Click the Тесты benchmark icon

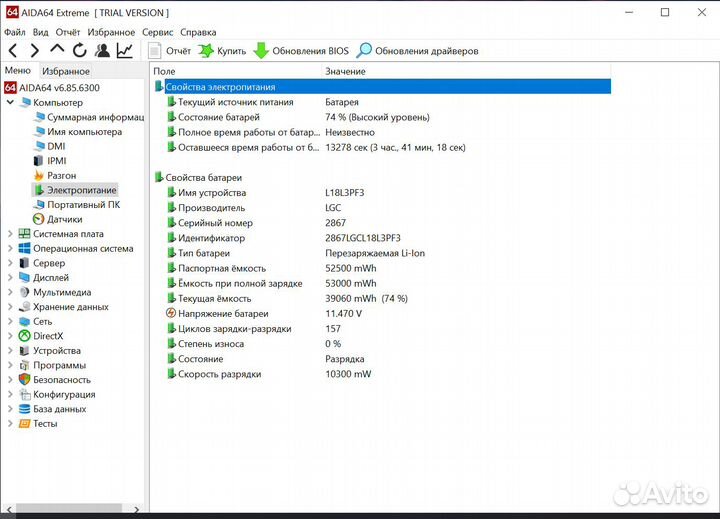(x=24, y=423)
